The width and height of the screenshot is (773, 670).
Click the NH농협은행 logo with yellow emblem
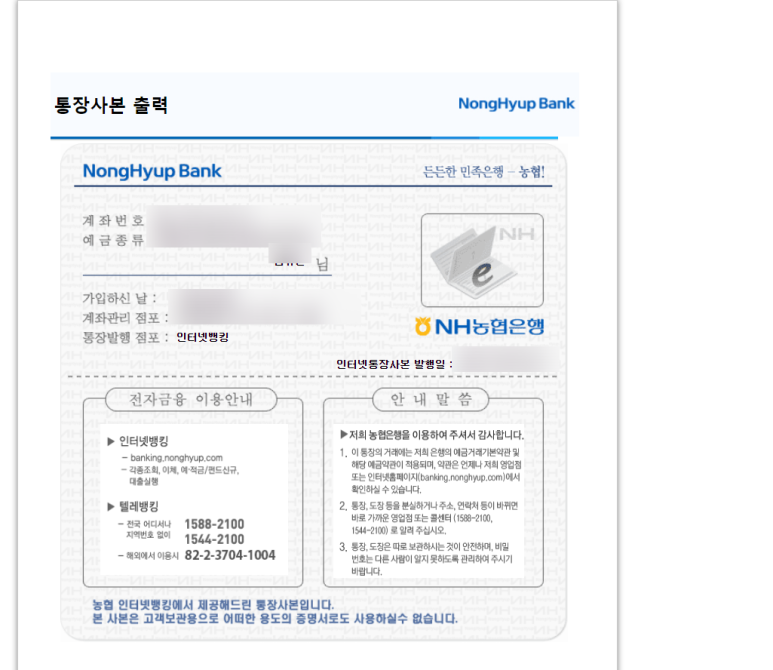pyautogui.click(x=479, y=326)
